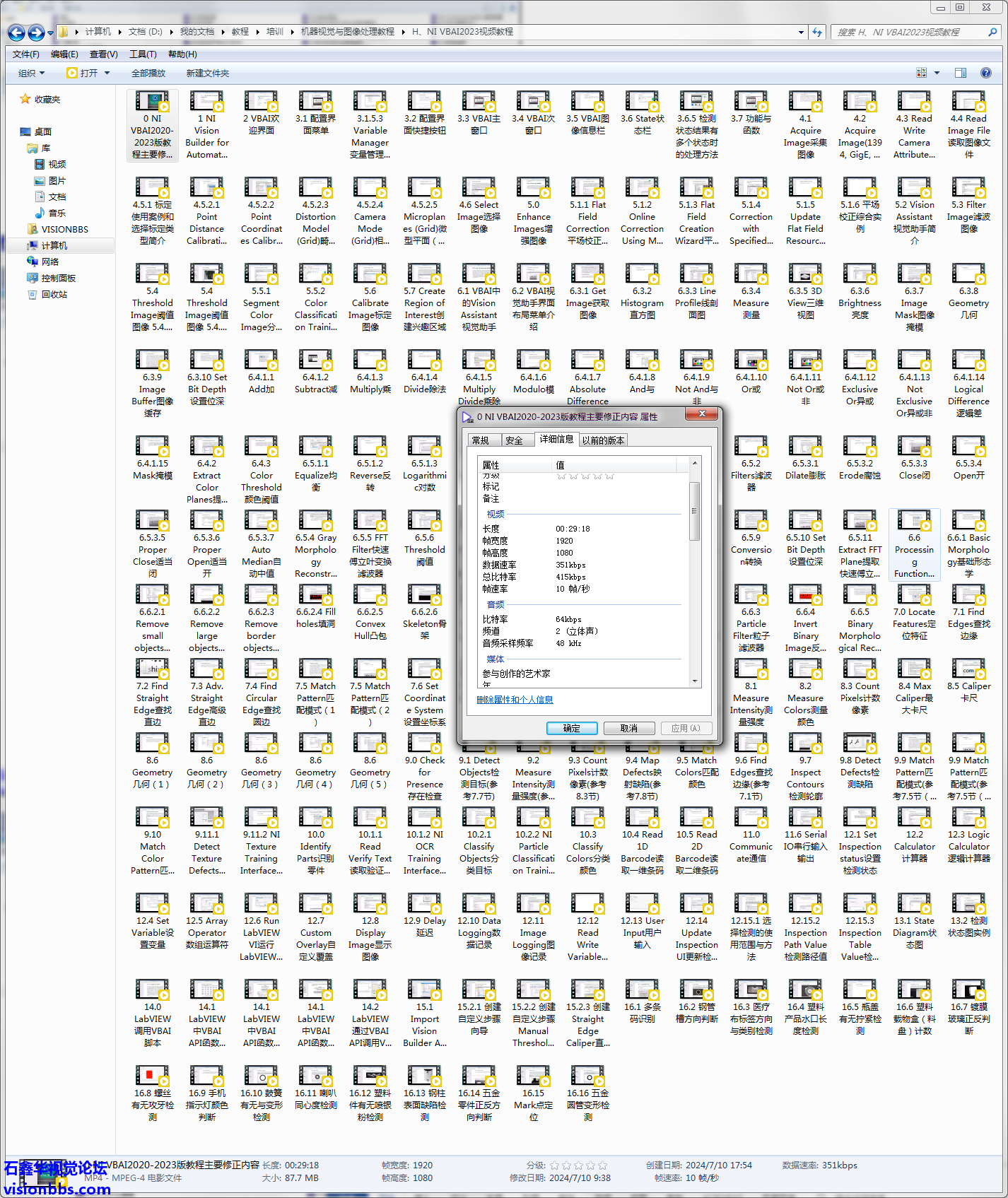Expand breadcrumb arrow after 教程
This screenshot has height=1198, width=1008.
257,31
